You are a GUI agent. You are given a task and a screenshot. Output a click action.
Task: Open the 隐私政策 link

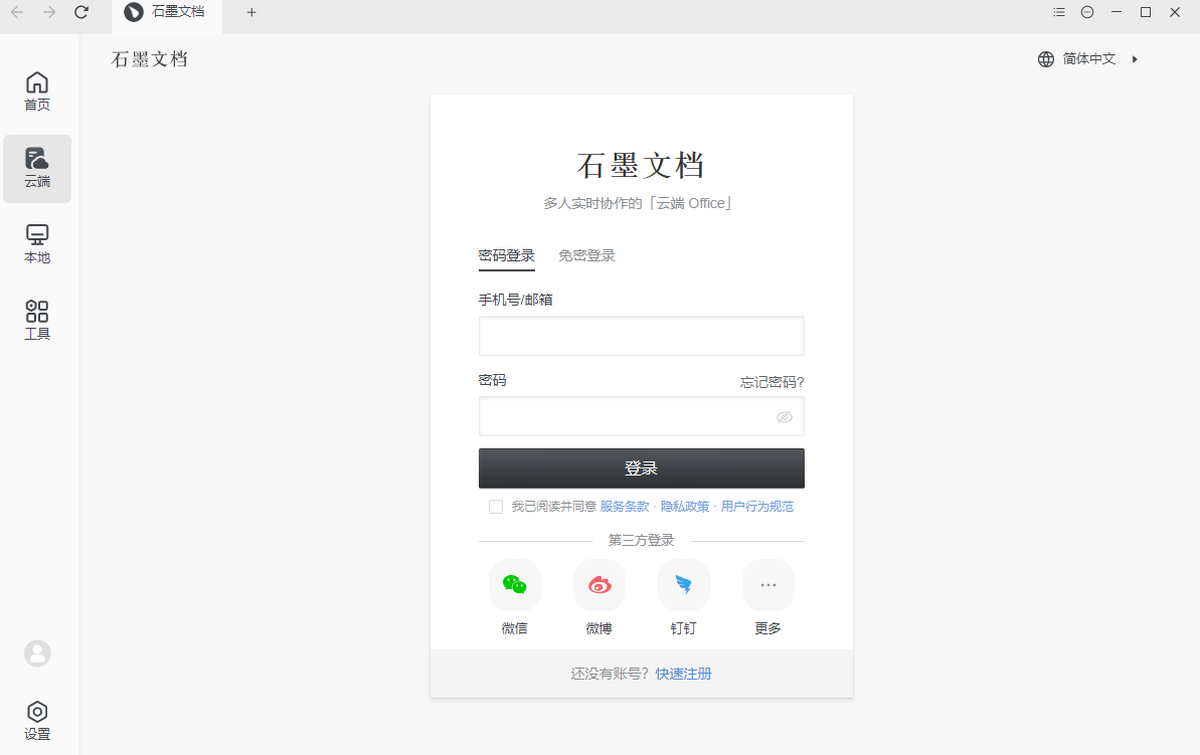coord(685,507)
